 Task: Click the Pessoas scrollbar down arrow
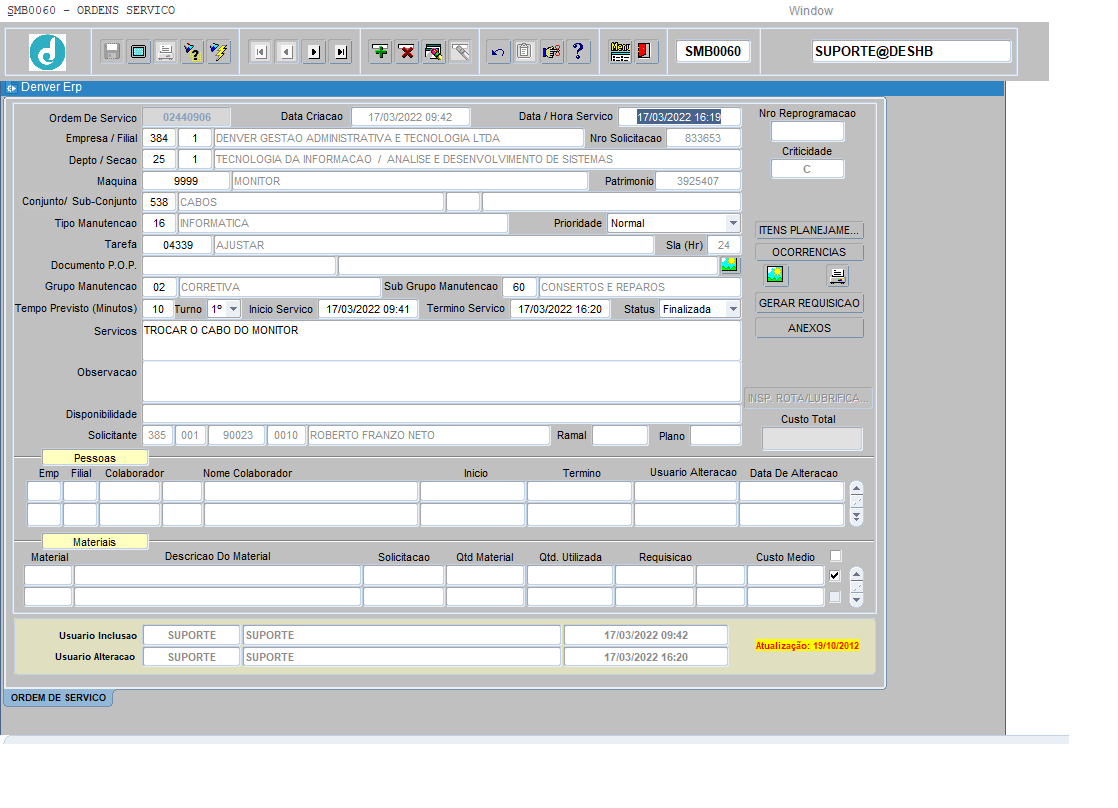pyautogui.click(x=856, y=518)
